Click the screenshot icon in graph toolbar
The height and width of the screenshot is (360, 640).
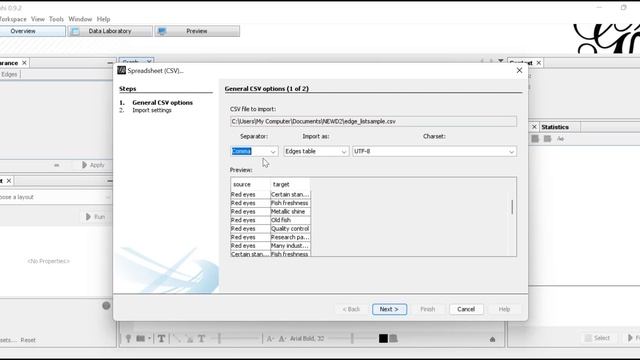pyautogui.click(x=140, y=338)
